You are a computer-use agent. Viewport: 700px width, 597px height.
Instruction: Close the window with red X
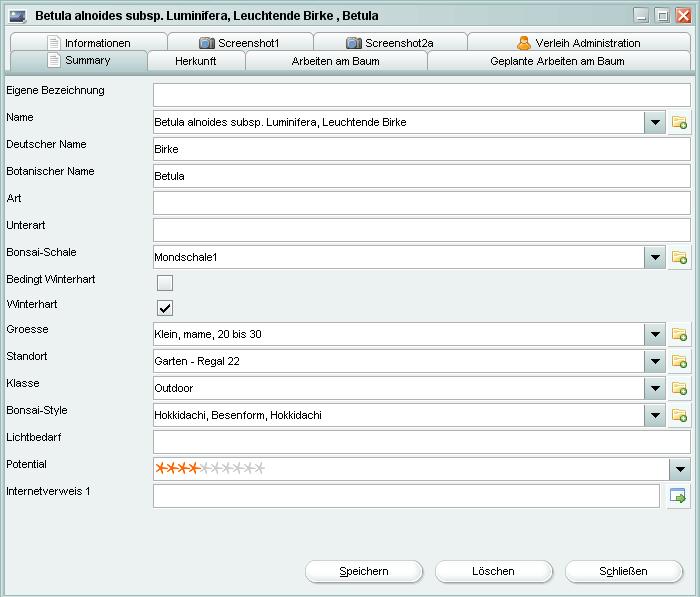683,16
